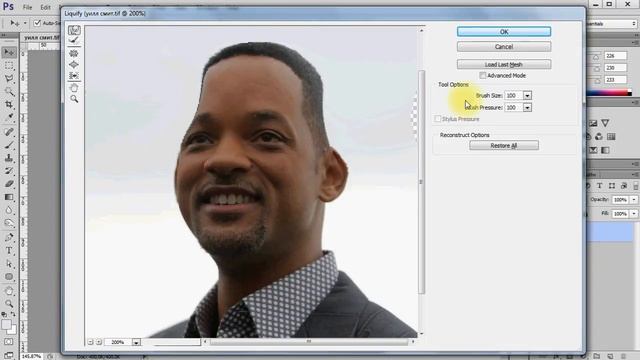
Task: Toggle the Stylus Pressure checkbox
Action: point(438,119)
